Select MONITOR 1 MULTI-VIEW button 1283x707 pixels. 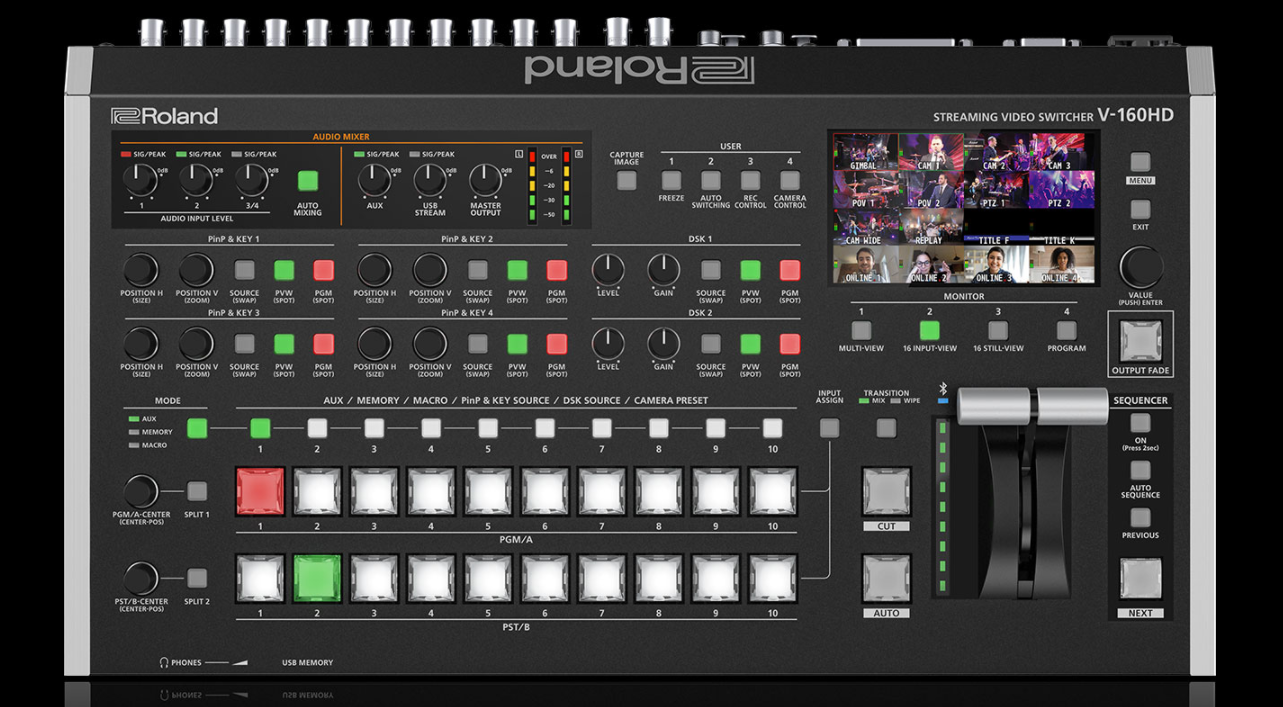861,330
